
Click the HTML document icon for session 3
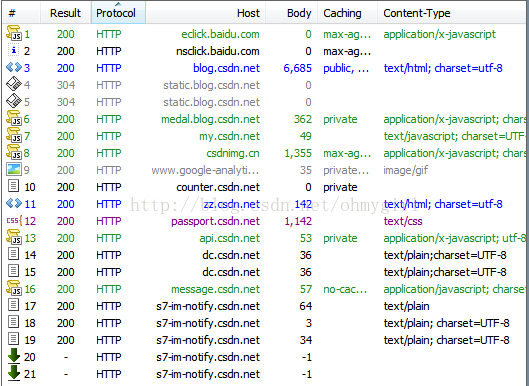[x=14, y=67]
